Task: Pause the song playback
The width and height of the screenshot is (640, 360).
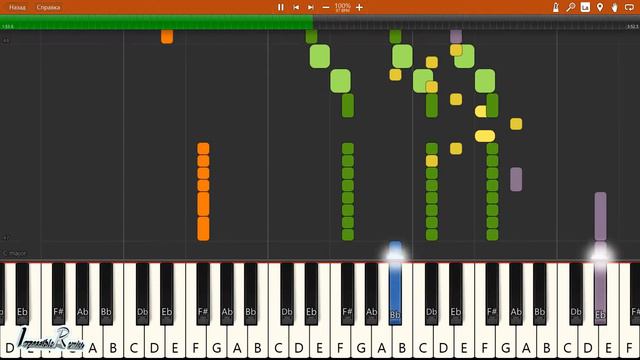Action: 281,7
